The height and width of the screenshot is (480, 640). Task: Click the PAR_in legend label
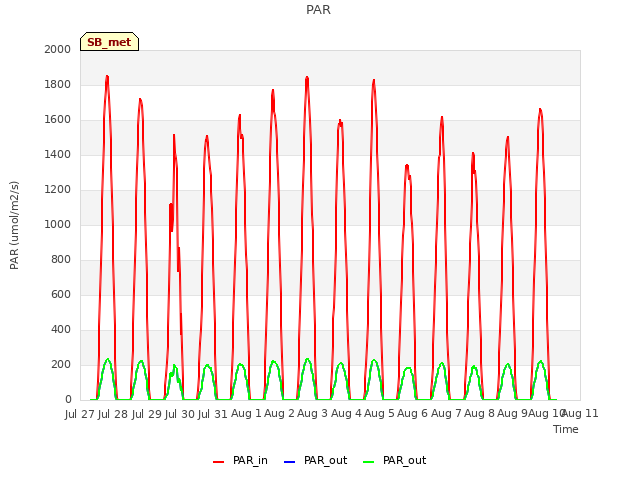(x=250, y=460)
